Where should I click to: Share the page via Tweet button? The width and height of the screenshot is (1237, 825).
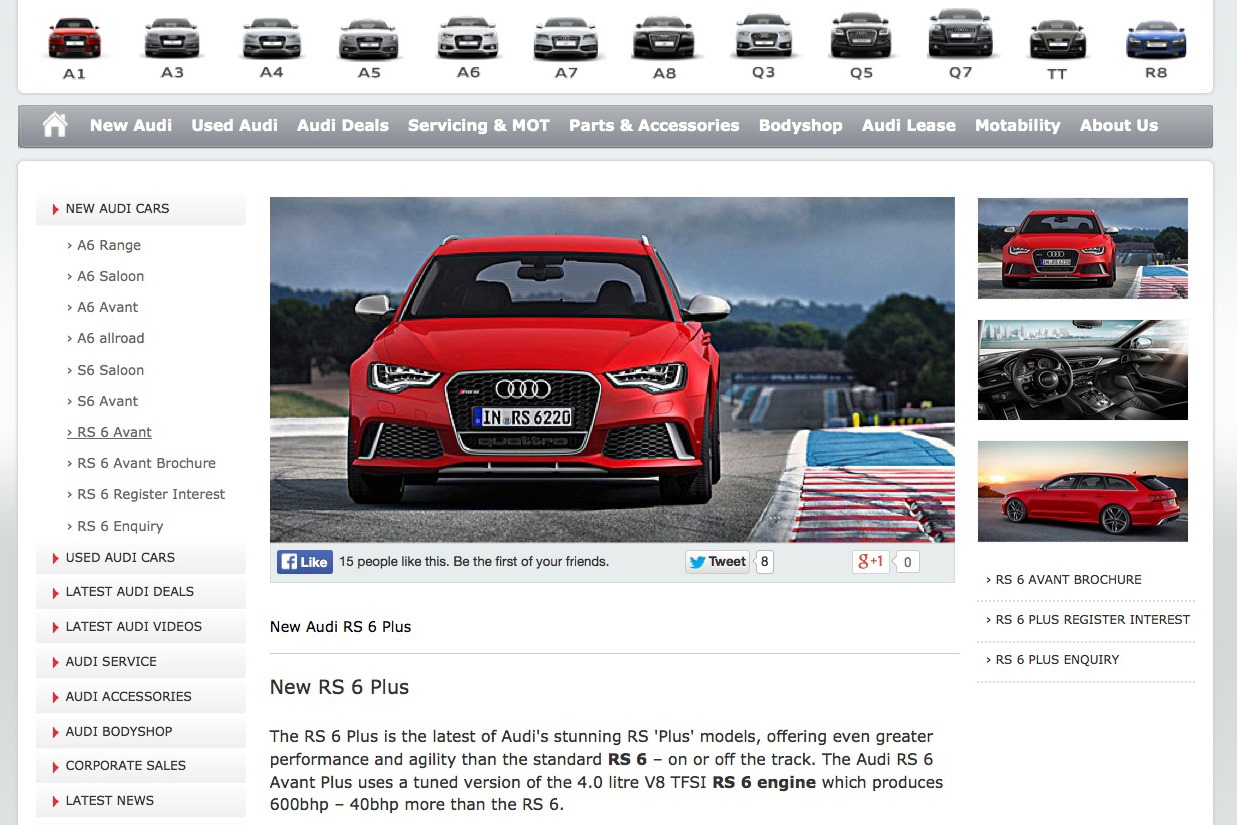coord(717,562)
